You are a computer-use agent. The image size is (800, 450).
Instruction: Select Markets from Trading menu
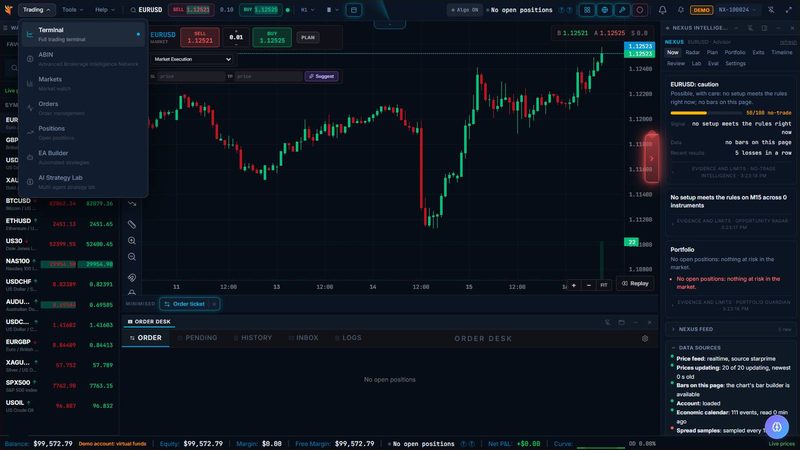[84, 84]
